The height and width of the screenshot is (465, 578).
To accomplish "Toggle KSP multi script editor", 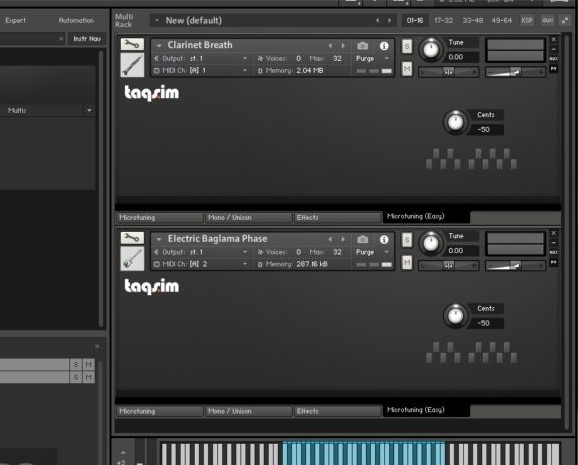I will 527,21.
